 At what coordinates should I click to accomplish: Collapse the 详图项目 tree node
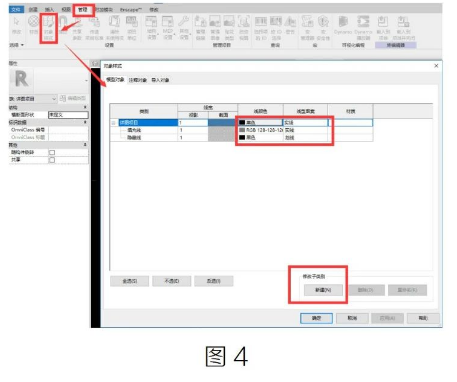113,123
